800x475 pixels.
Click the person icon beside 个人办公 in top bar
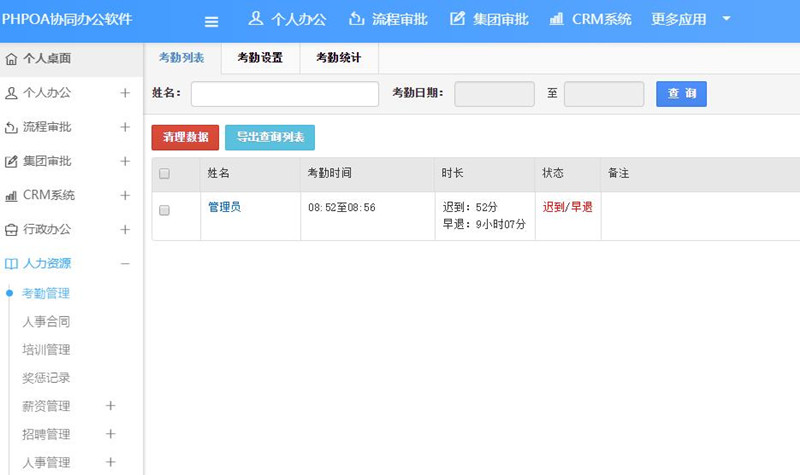pos(255,19)
